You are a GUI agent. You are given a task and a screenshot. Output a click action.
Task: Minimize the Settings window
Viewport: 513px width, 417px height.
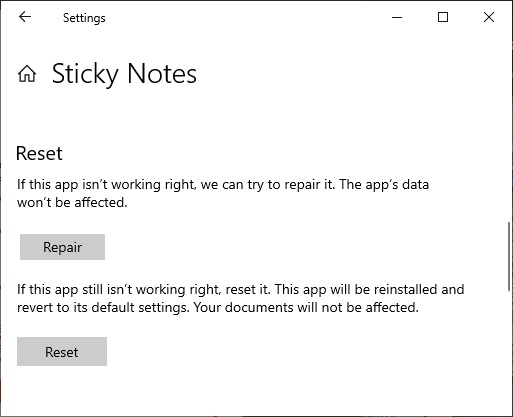397,17
